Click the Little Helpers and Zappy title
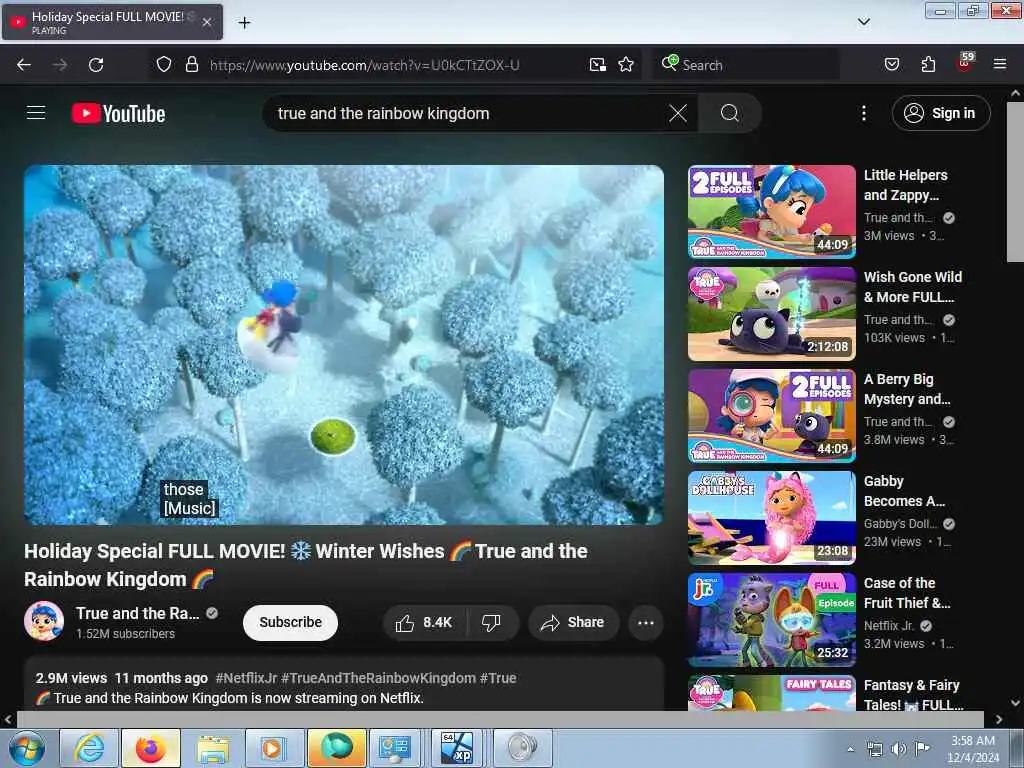Viewport: 1024px width, 768px height. [x=906, y=185]
